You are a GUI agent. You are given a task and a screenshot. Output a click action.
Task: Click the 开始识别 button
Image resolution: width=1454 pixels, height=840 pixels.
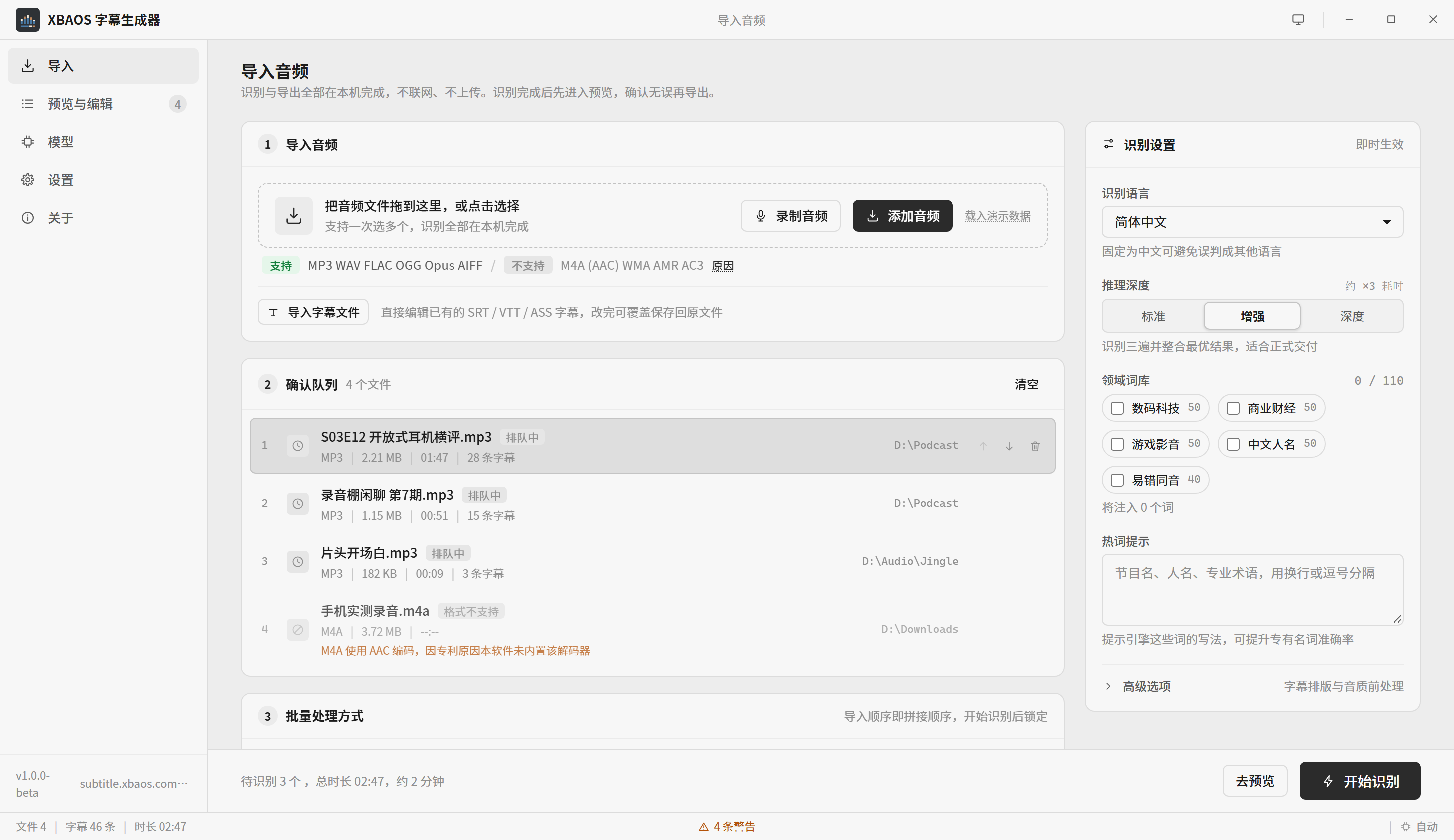pyautogui.click(x=1360, y=781)
